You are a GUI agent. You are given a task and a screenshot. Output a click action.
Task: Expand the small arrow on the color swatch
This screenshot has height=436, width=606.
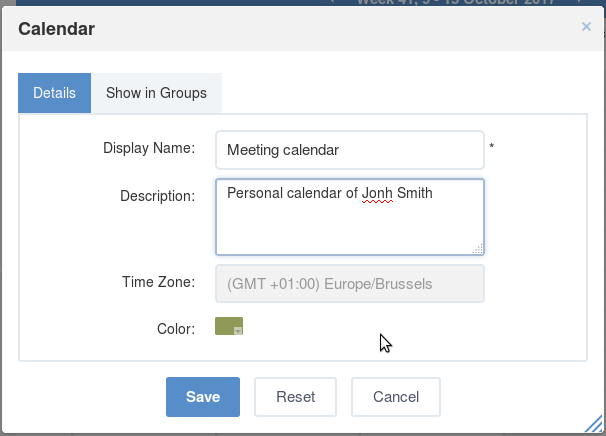238,330
